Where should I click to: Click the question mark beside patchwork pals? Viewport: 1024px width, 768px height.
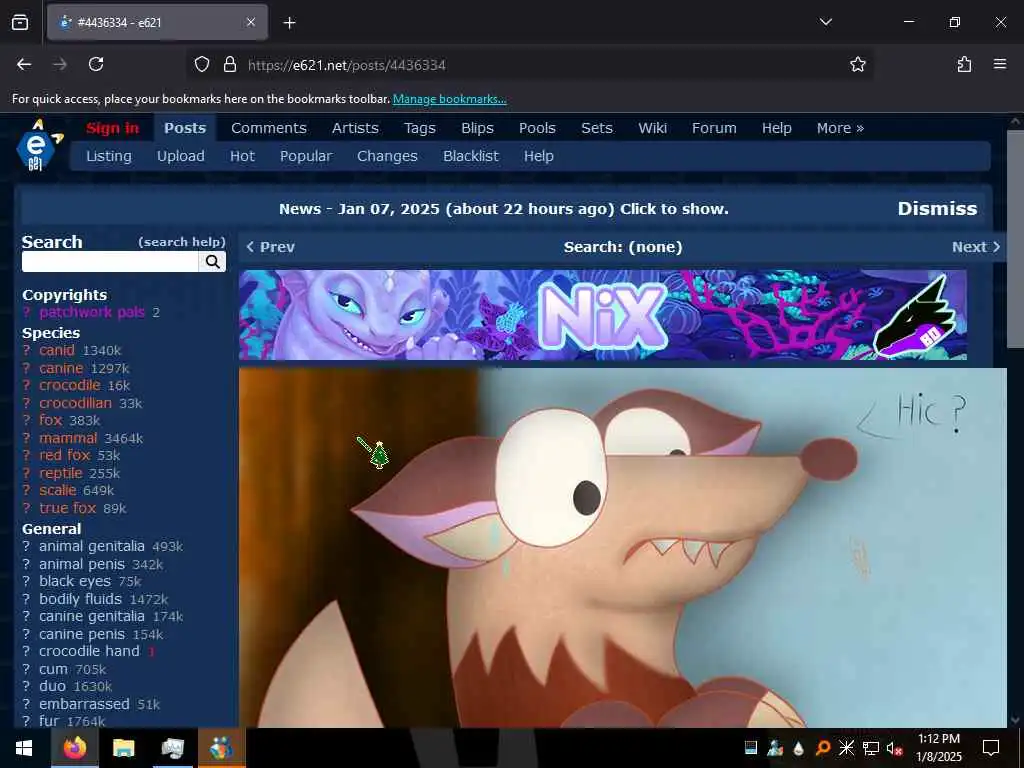[26, 312]
